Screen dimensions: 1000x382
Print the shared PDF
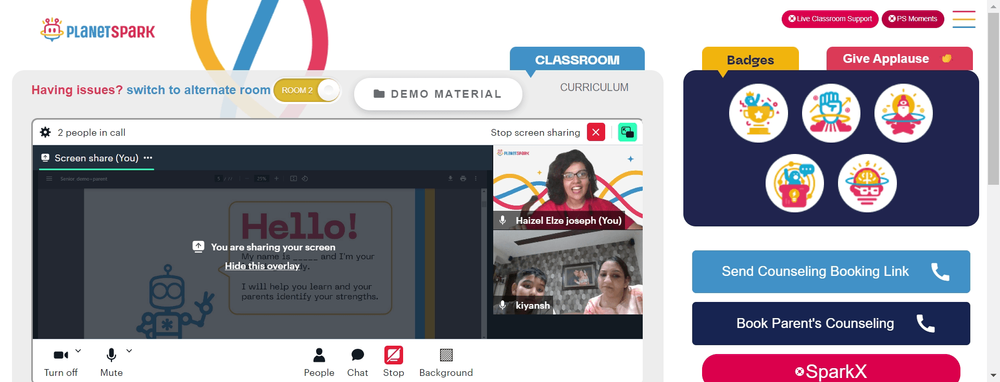click(x=463, y=179)
